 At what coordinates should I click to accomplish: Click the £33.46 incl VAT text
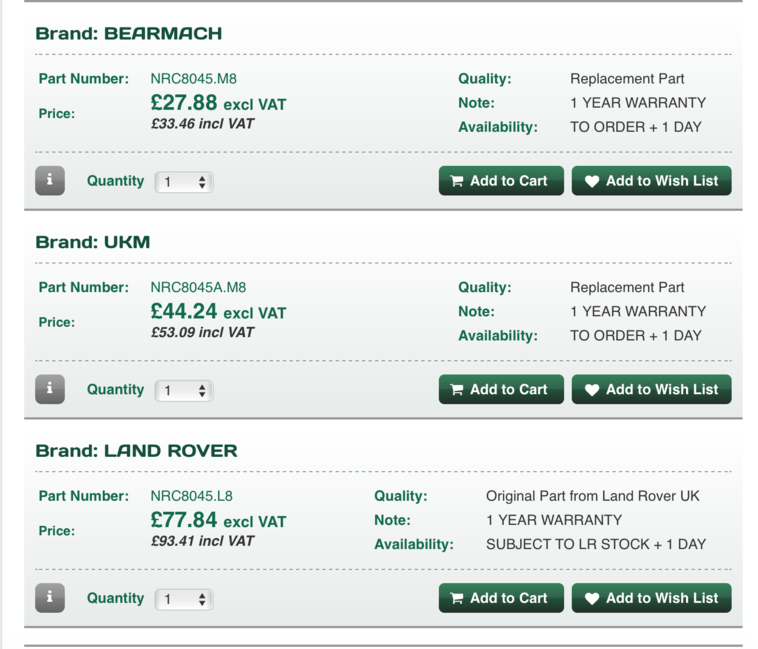pos(203,124)
